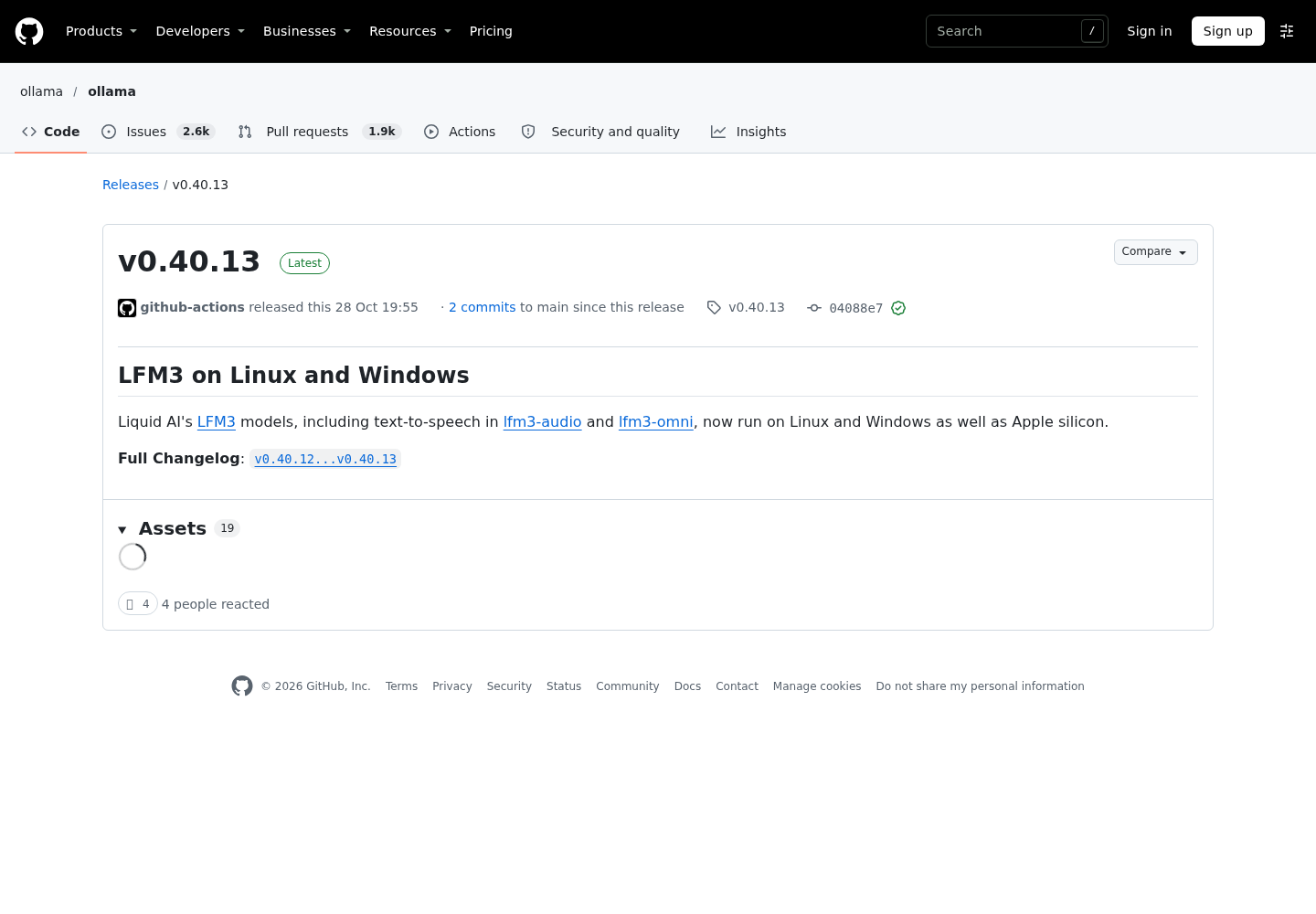Click the Sign up button
The image size is (1316, 914).
point(1228,31)
